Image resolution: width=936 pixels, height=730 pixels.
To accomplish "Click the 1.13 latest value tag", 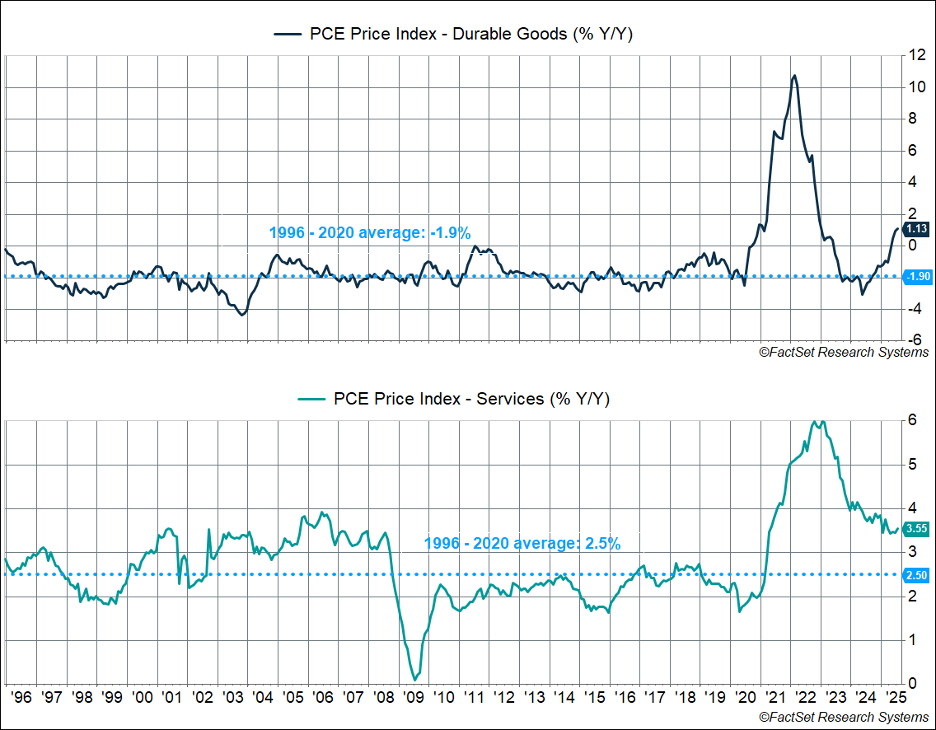I will (915, 227).
